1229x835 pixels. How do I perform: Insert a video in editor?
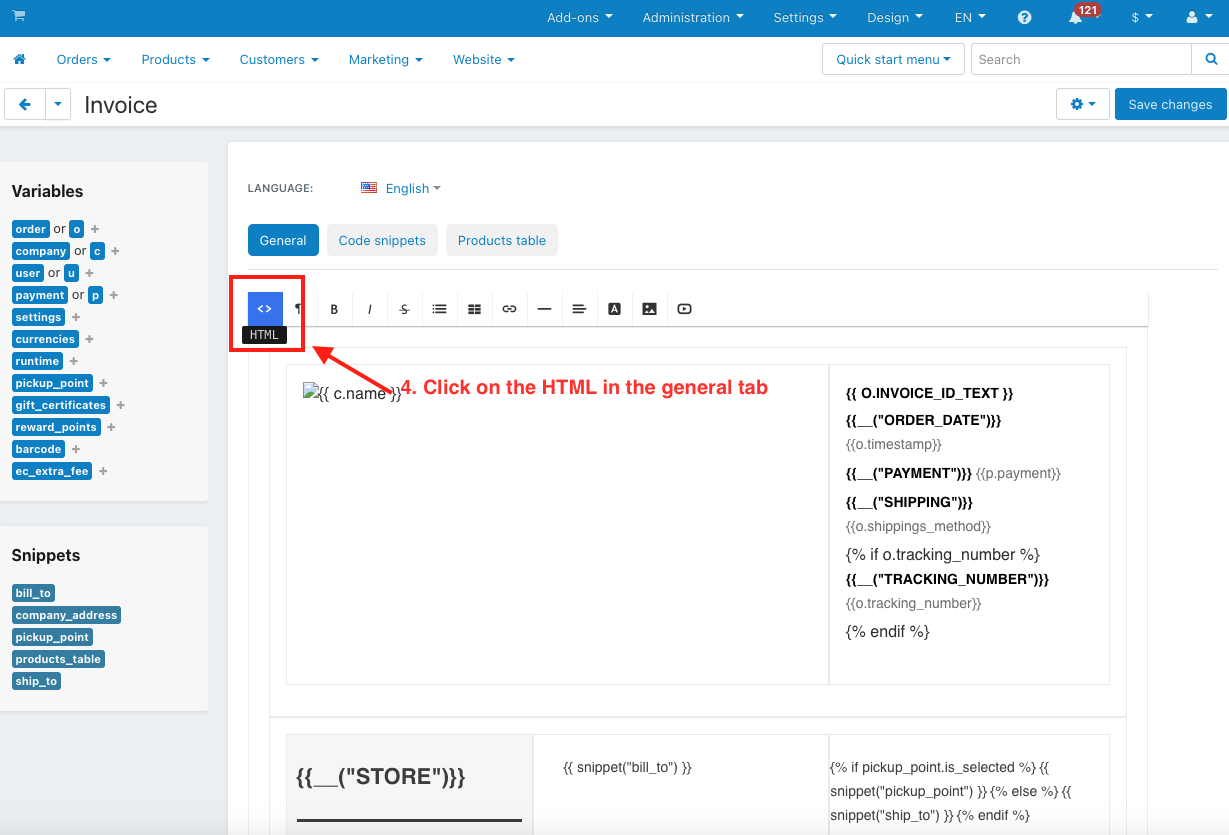684,309
